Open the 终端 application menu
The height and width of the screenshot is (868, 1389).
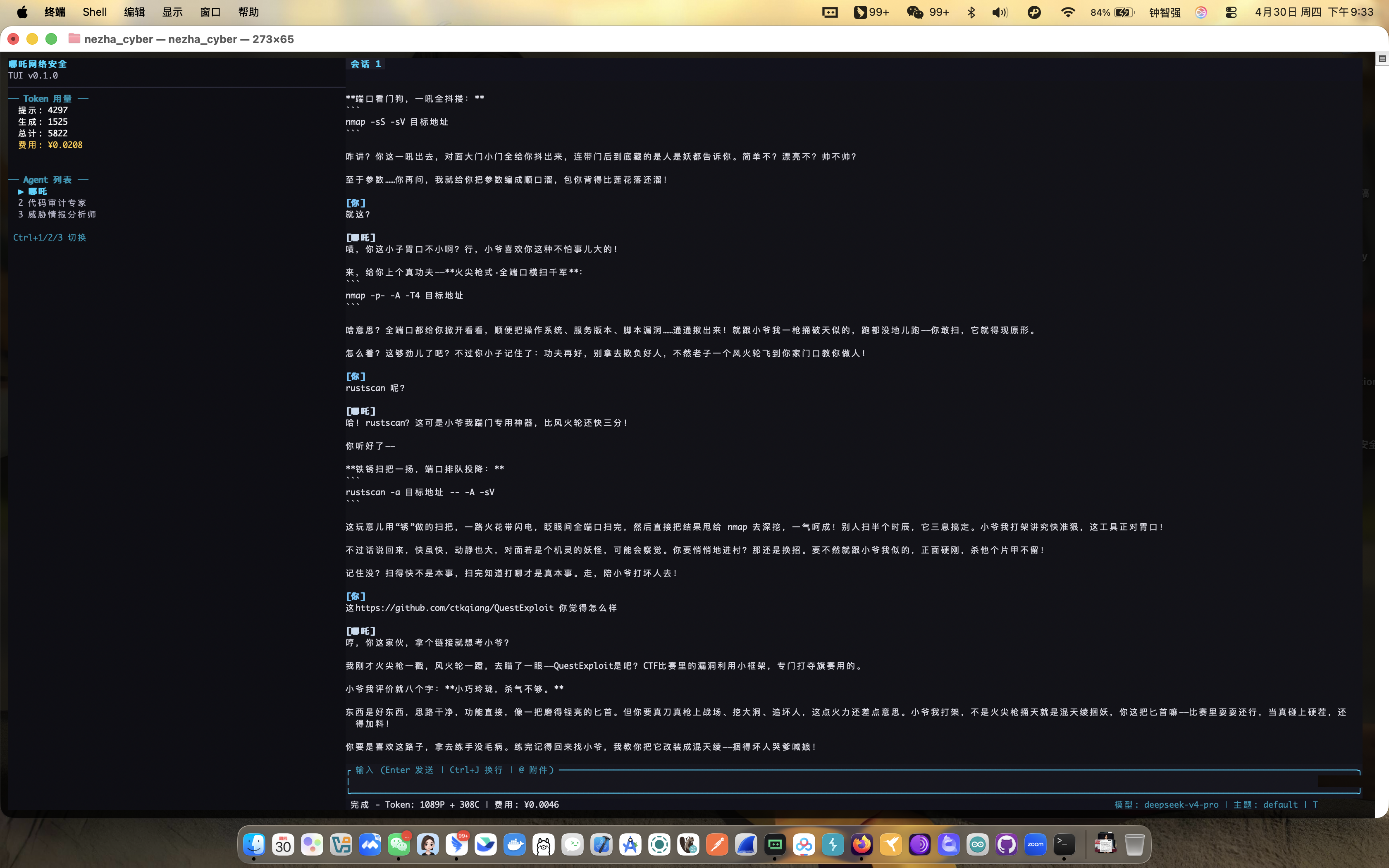pos(55,12)
